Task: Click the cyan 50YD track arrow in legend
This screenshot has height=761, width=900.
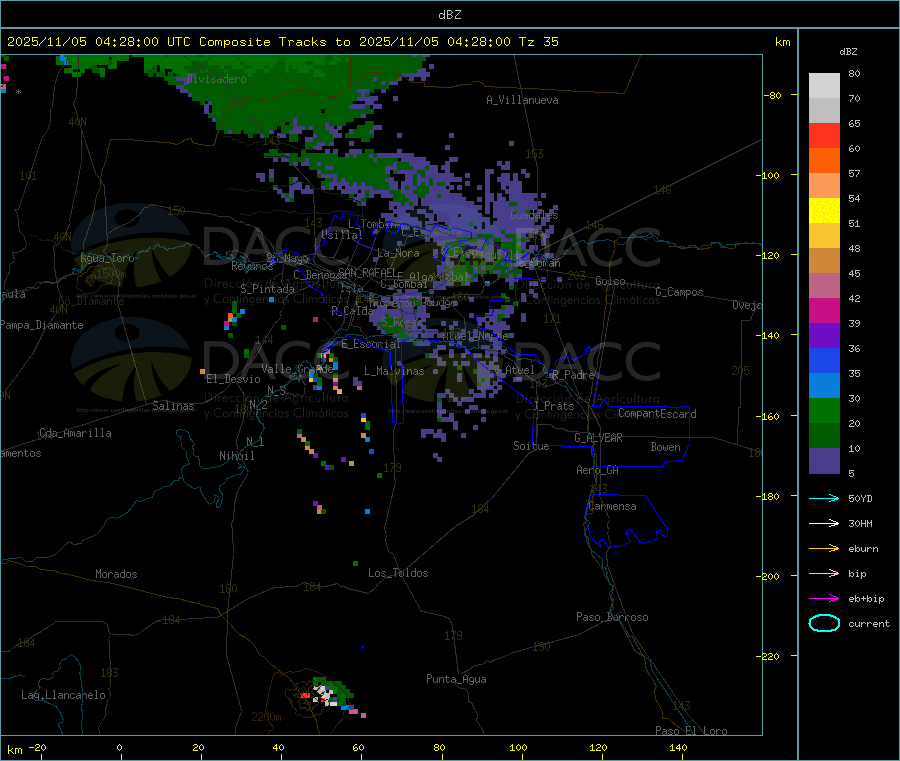Action: click(824, 498)
